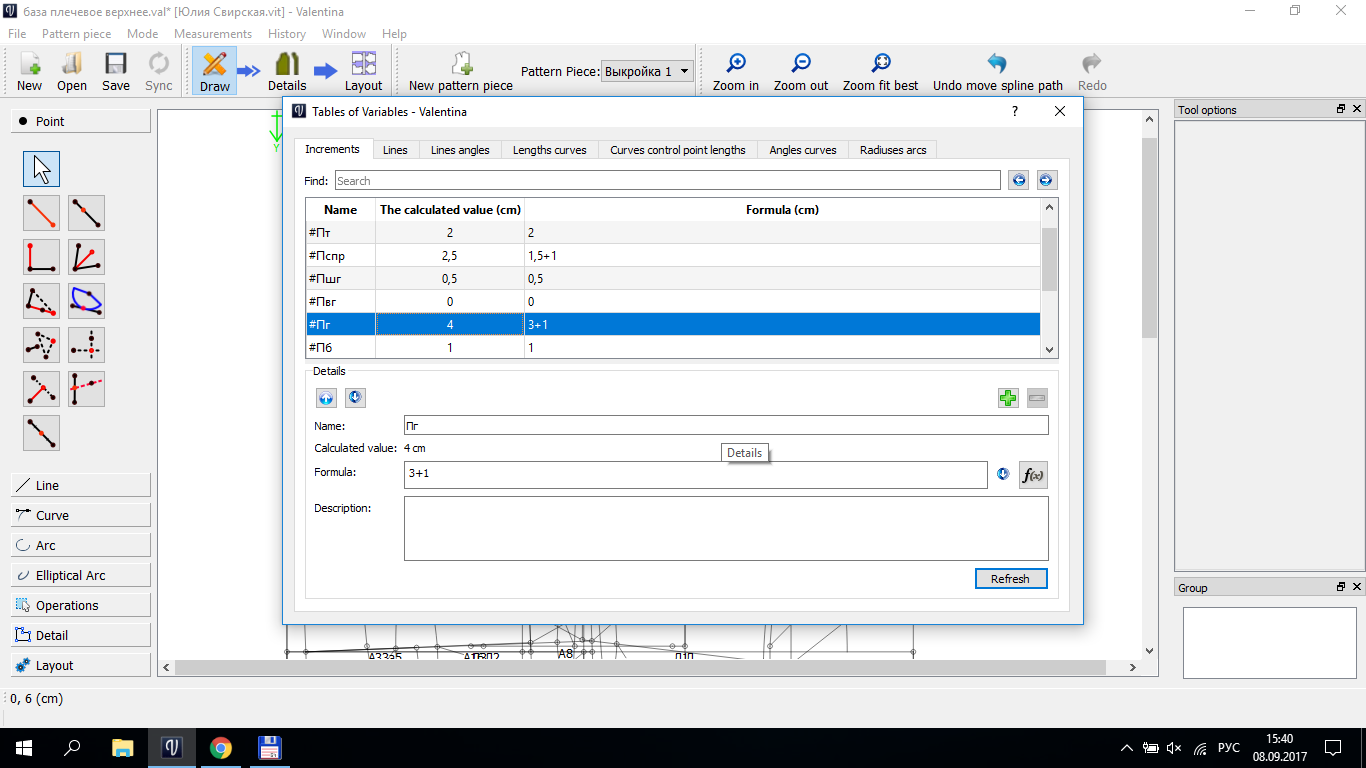This screenshot has width=1366, height=768.
Task: Open the formula wizard f(x) button
Action: (x=1033, y=475)
